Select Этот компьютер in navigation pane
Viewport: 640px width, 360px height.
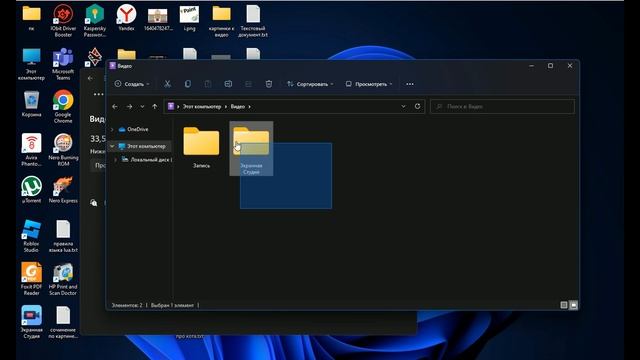click(146, 146)
